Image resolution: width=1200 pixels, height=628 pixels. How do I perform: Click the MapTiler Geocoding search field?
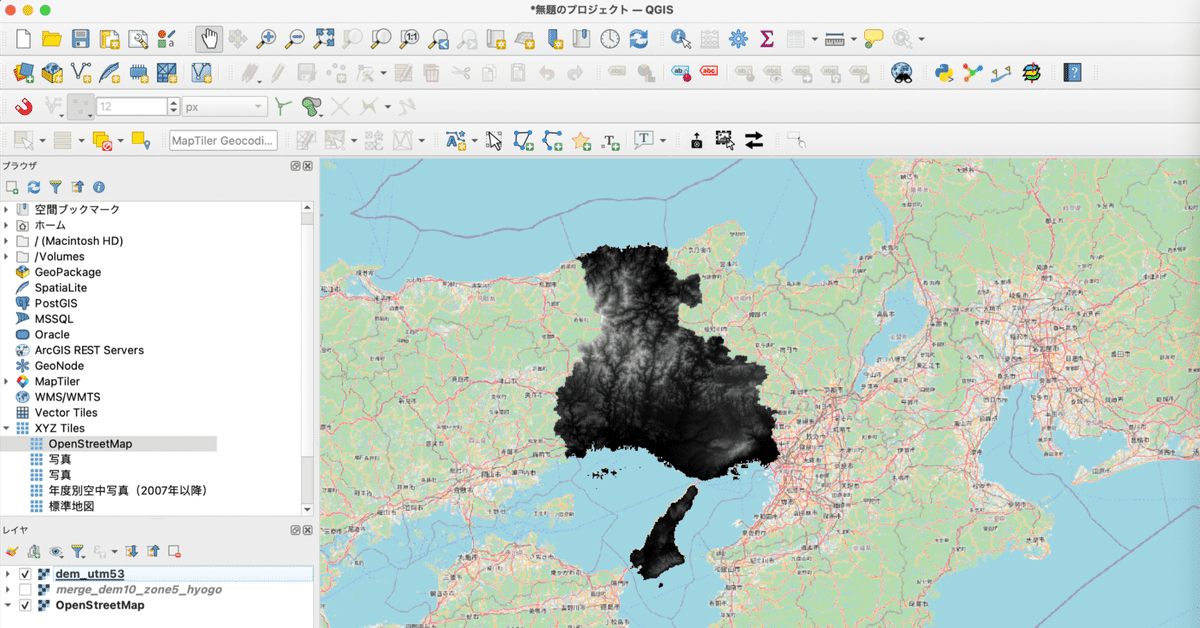click(x=222, y=140)
